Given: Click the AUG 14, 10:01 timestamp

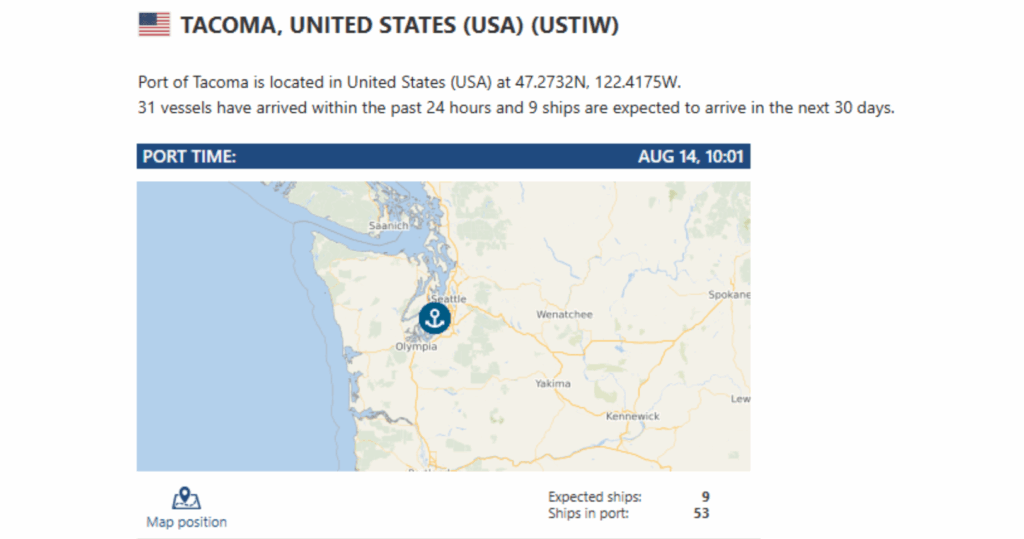Looking at the screenshot, I should click(x=690, y=157).
